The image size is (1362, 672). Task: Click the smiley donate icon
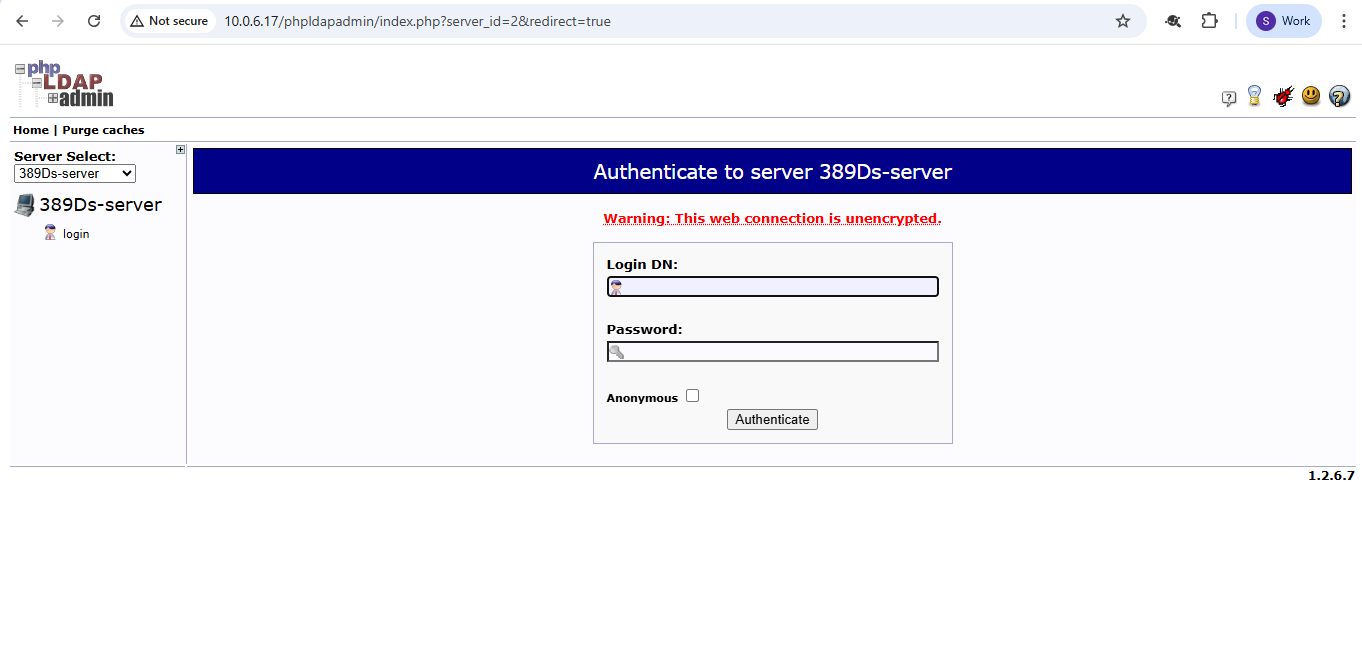click(x=1311, y=96)
